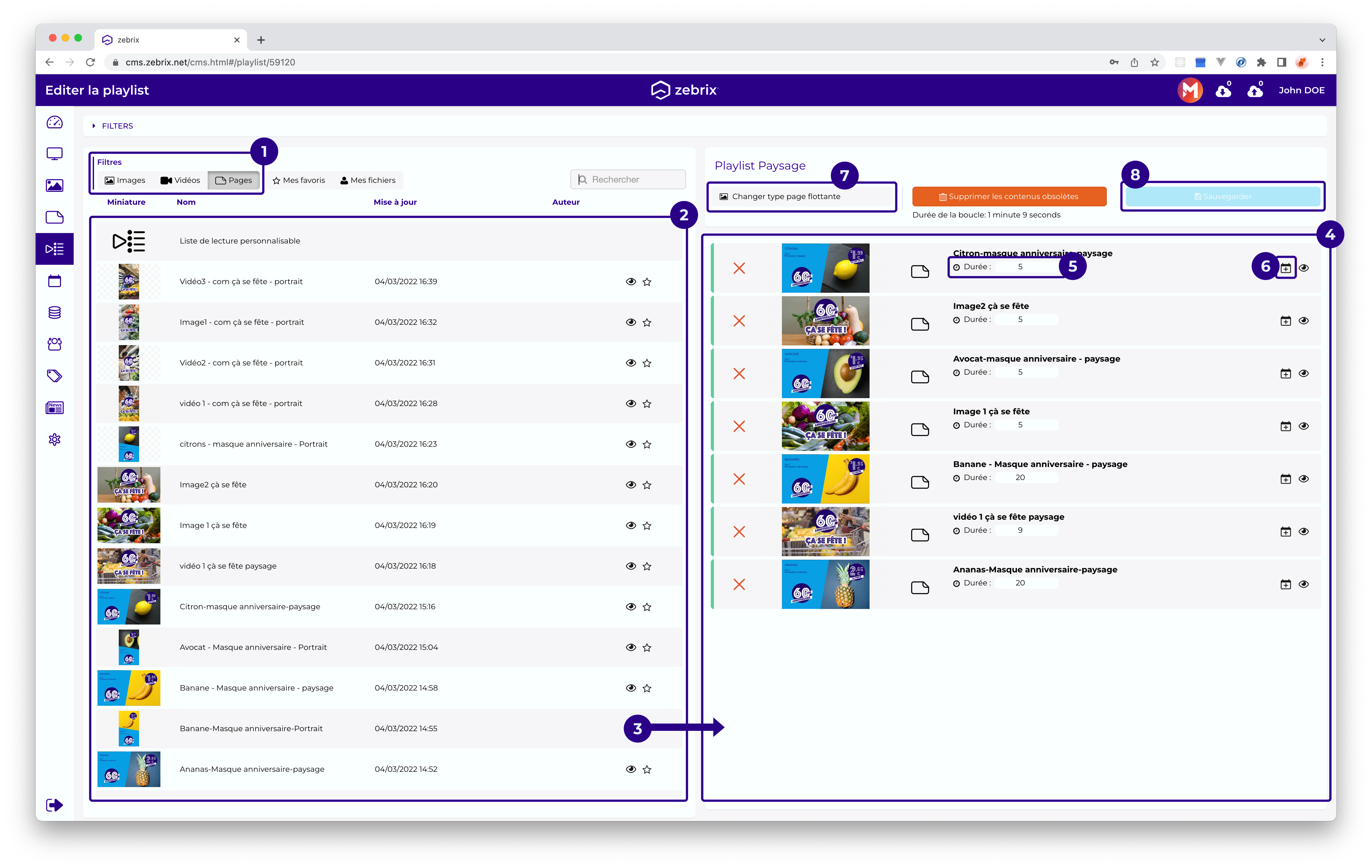The image size is (1372, 868).
Task: Select Mes favoris filter tab
Action: click(299, 181)
